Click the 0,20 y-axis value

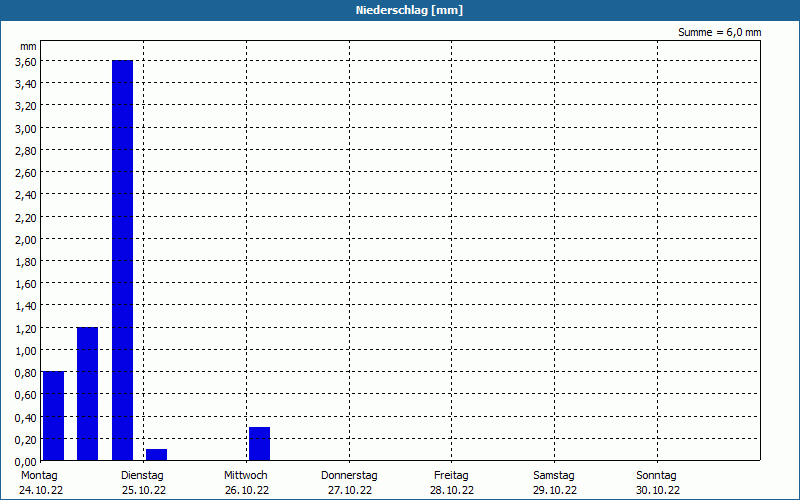[x=26, y=440]
